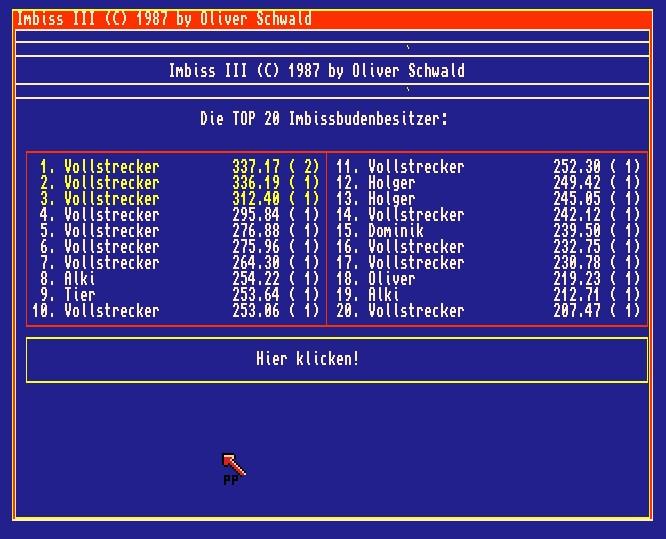
Task: Select rank 11 Vollstrecker name
Action: click(416, 166)
